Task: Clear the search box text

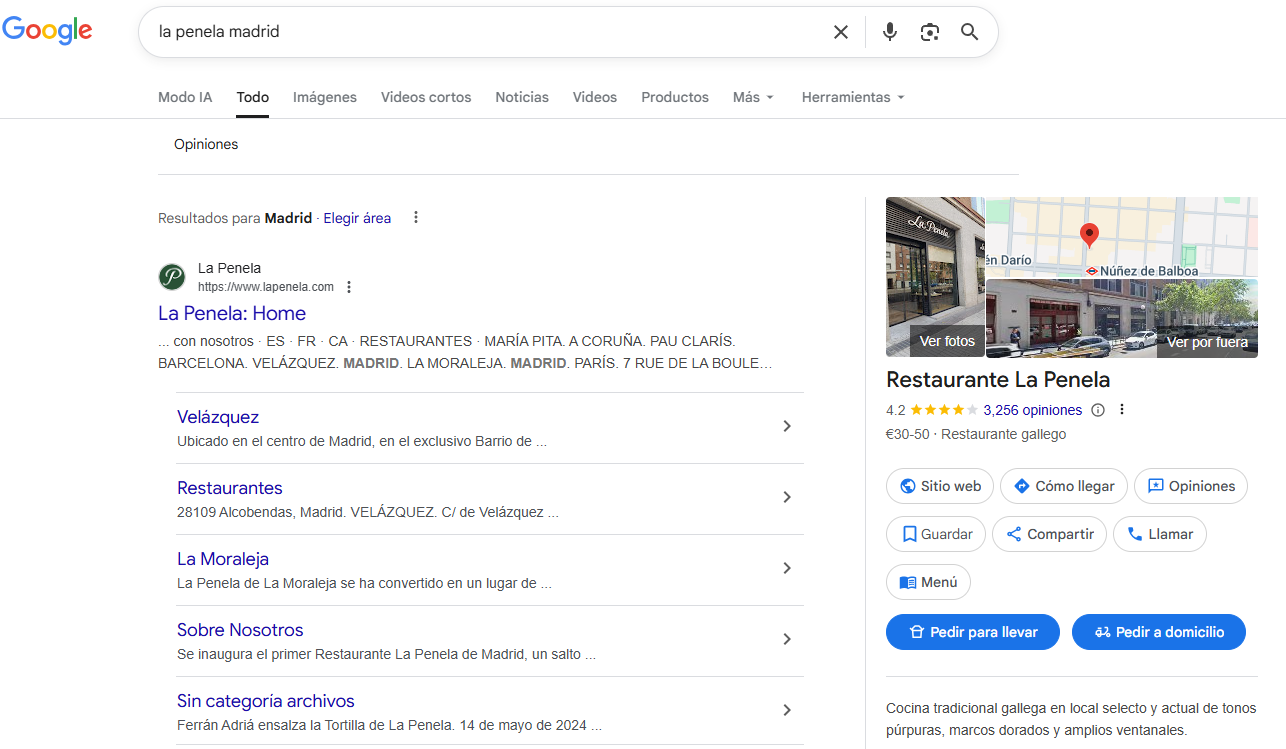Action: click(841, 32)
